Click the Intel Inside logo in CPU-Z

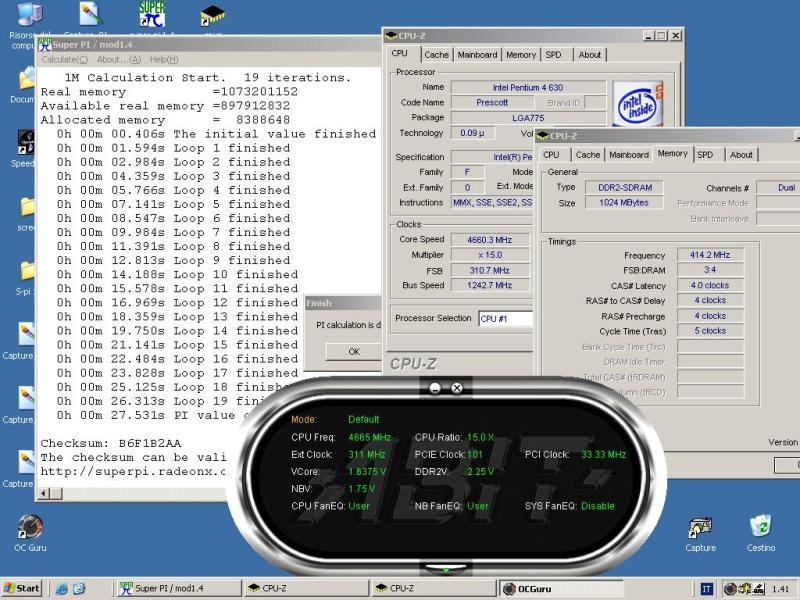[637, 104]
